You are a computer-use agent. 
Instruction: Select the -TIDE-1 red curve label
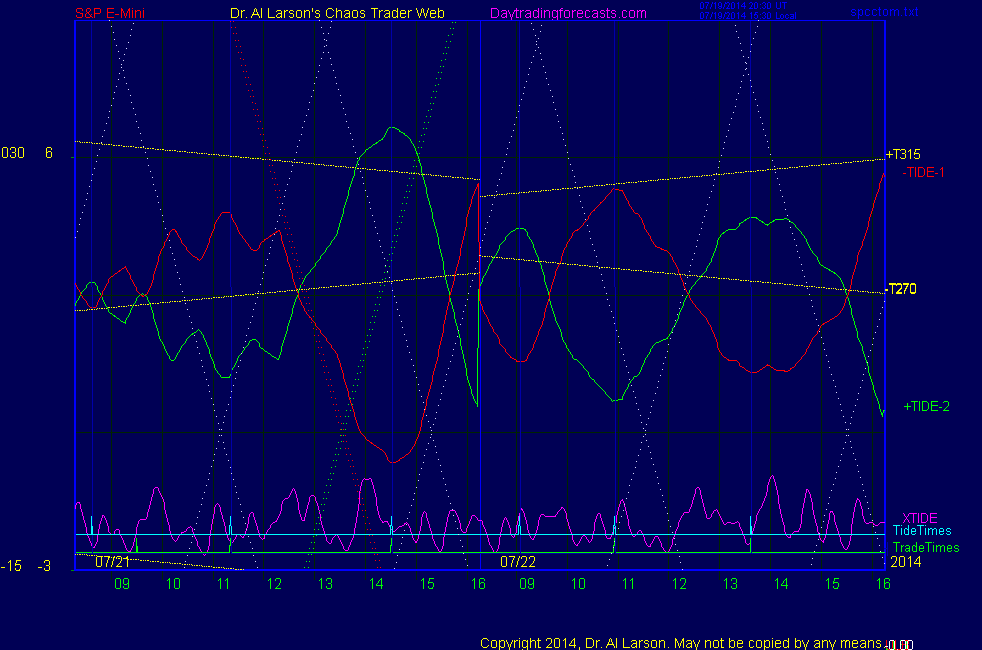923,172
